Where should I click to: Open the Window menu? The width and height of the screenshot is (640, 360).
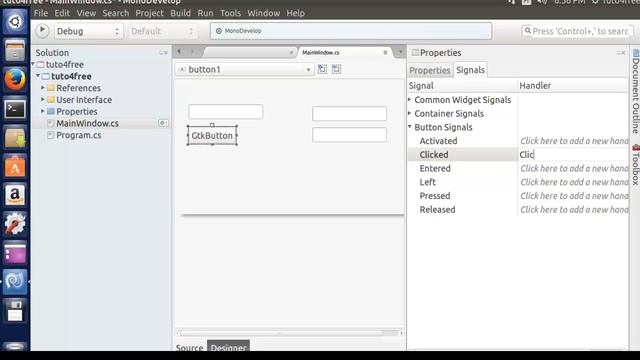pos(264,13)
